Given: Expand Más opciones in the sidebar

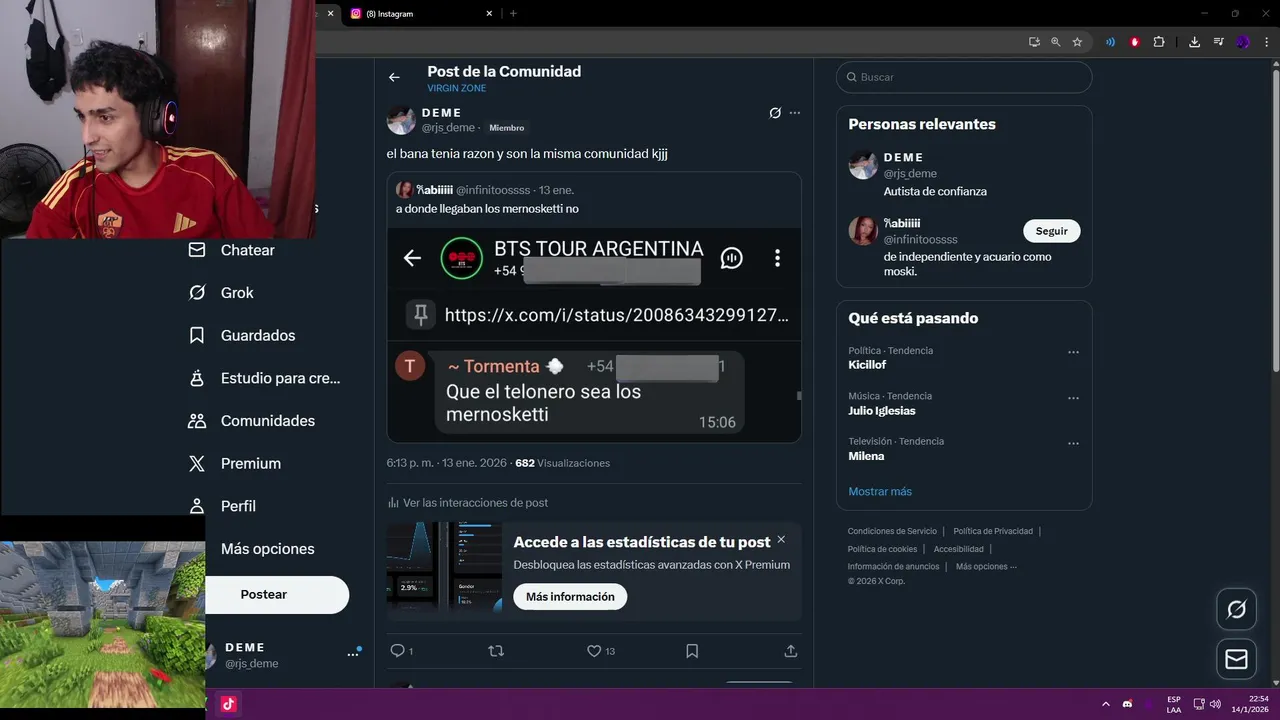Looking at the screenshot, I should coord(267,549).
